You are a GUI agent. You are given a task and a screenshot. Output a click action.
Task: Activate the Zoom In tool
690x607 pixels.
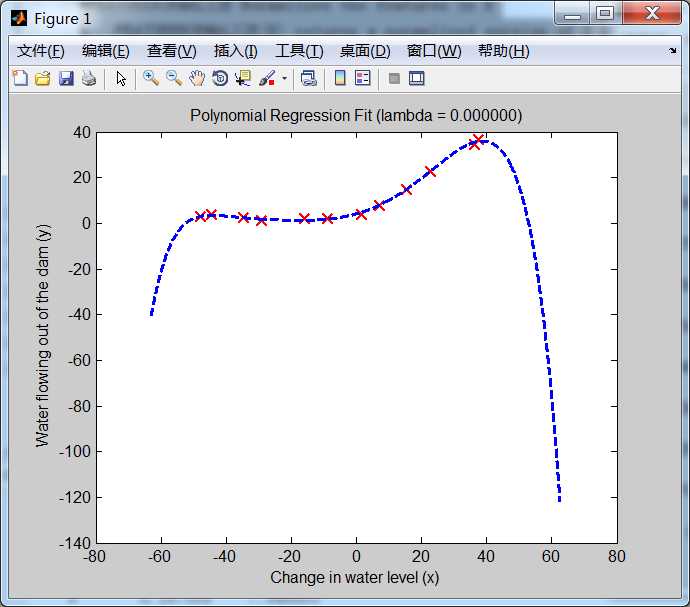151,78
